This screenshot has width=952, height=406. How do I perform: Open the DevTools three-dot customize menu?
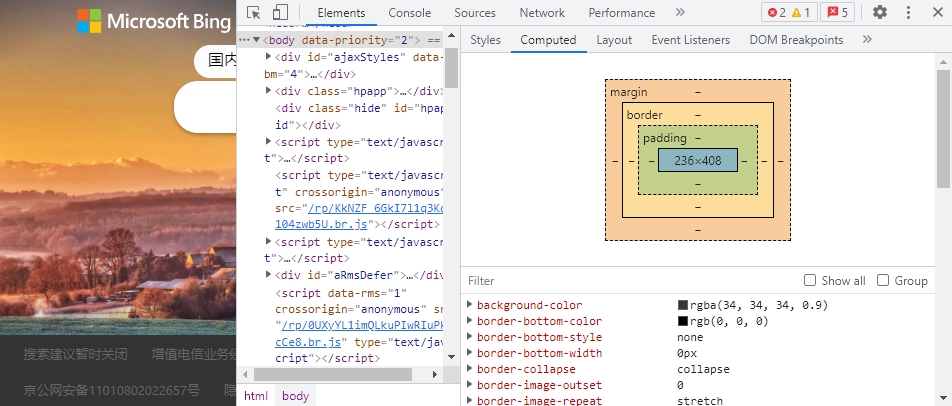click(908, 13)
